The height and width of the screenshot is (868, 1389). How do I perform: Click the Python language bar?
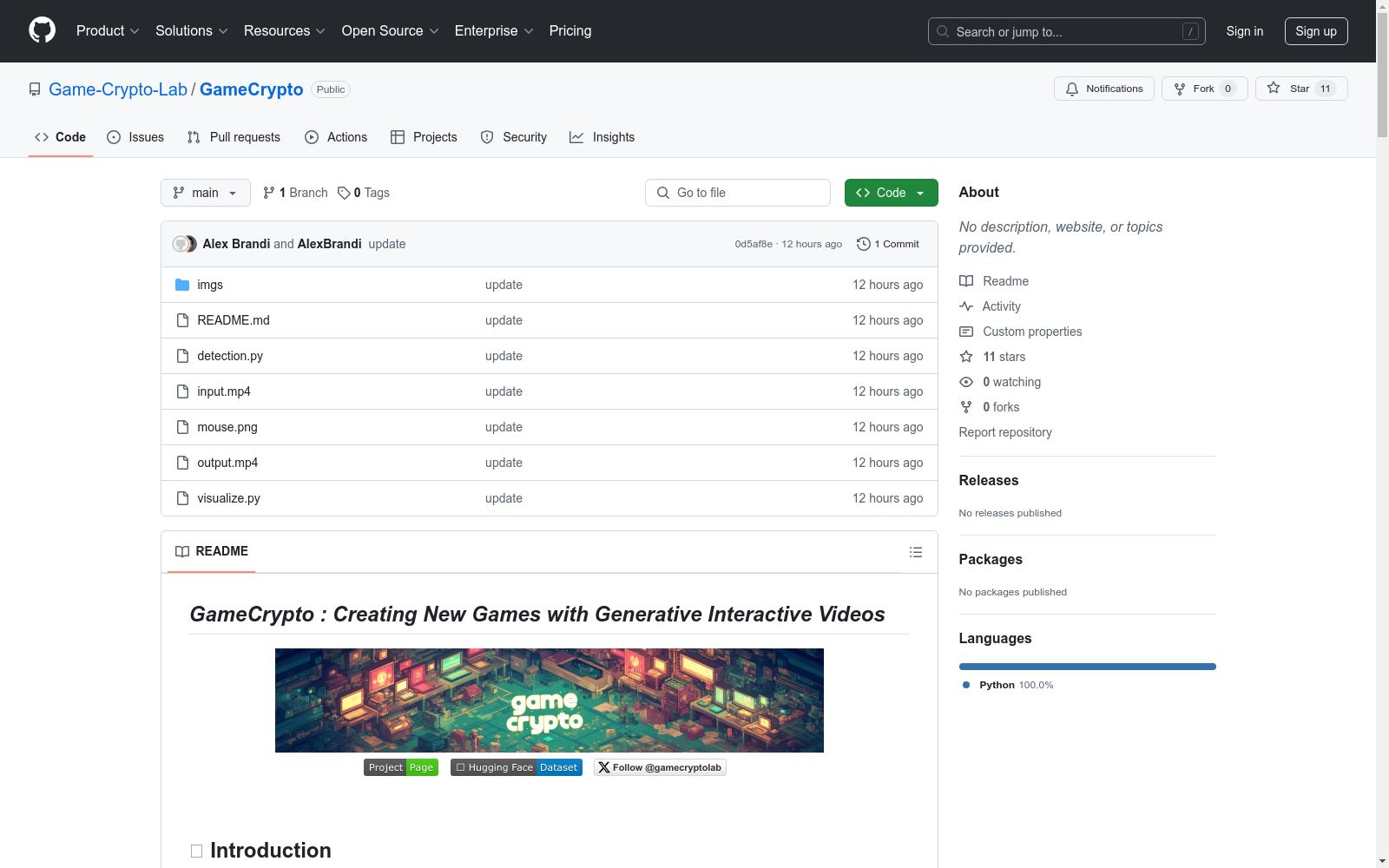click(x=1088, y=667)
